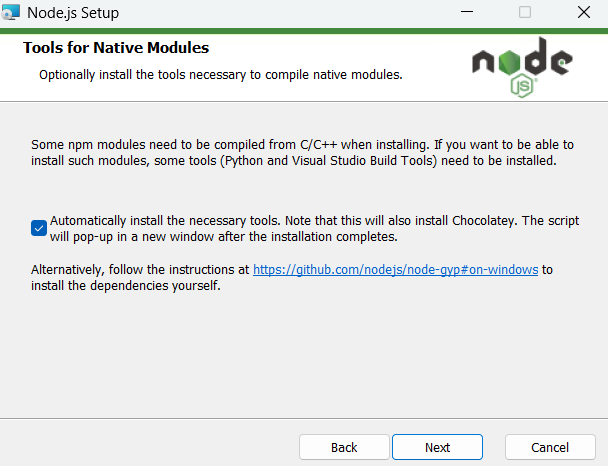This screenshot has height=466, width=608.
Task: Open the node-gyp on-windows GitHub link
Action: (396, 269)
